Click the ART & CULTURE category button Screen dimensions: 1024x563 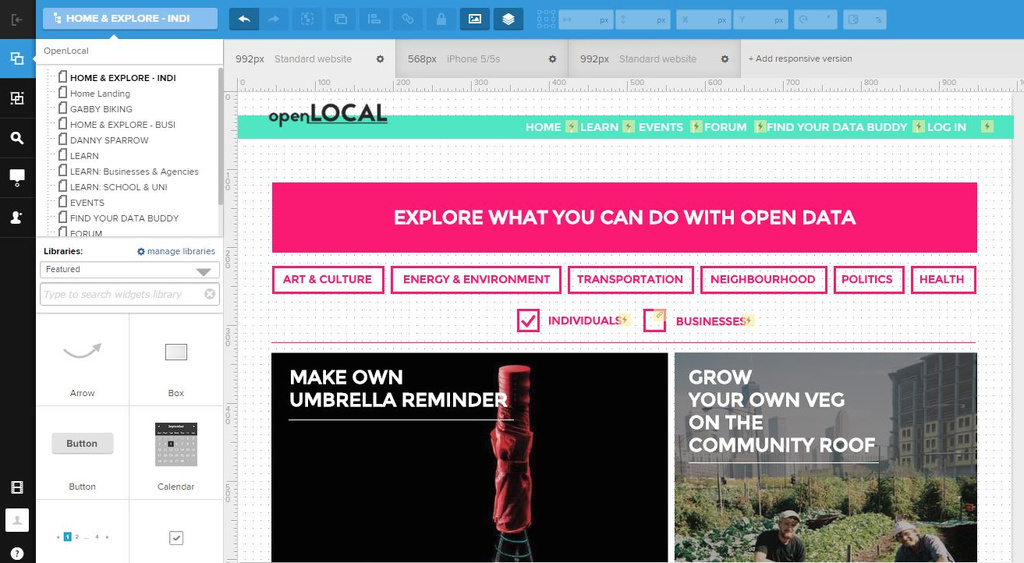tap(328, 280)
